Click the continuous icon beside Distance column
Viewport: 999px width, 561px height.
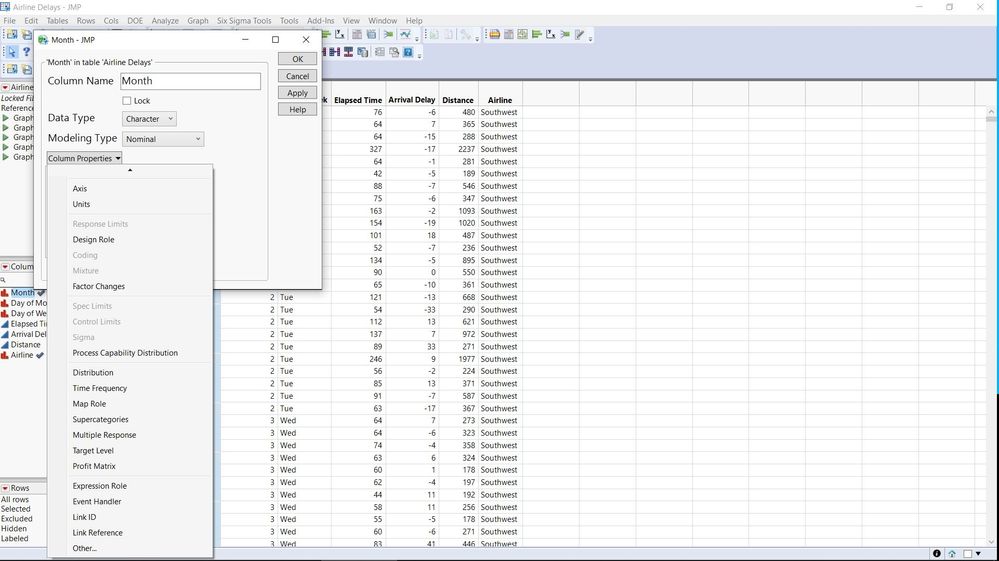(5, 344)
